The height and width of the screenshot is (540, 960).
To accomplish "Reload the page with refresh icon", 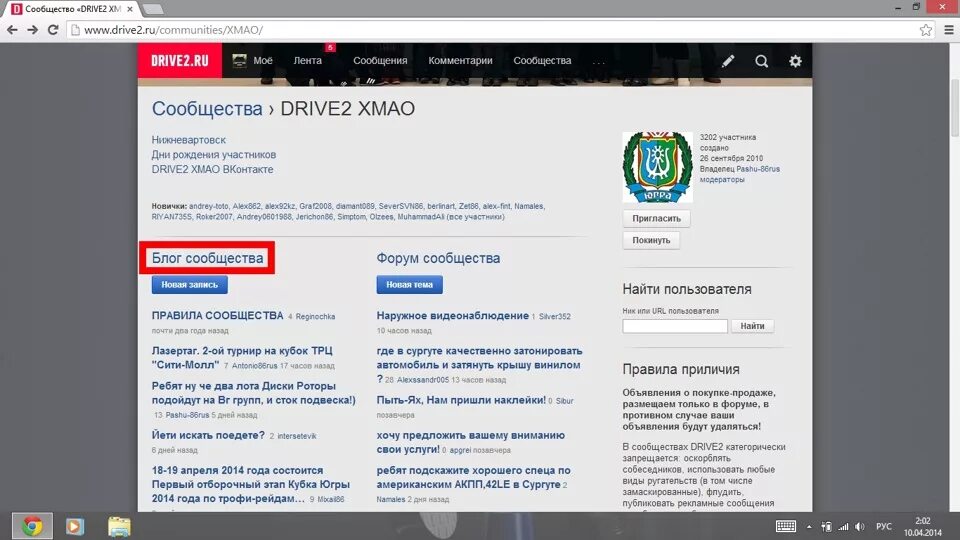I will (53, 30).
